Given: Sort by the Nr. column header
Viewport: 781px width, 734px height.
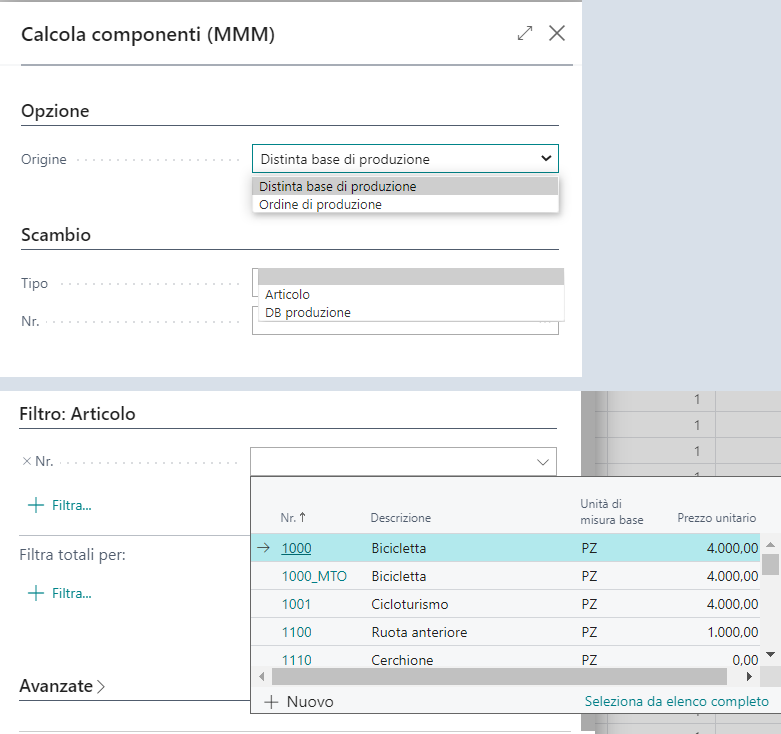Looking at the screenshot, I should click(293, 518).
